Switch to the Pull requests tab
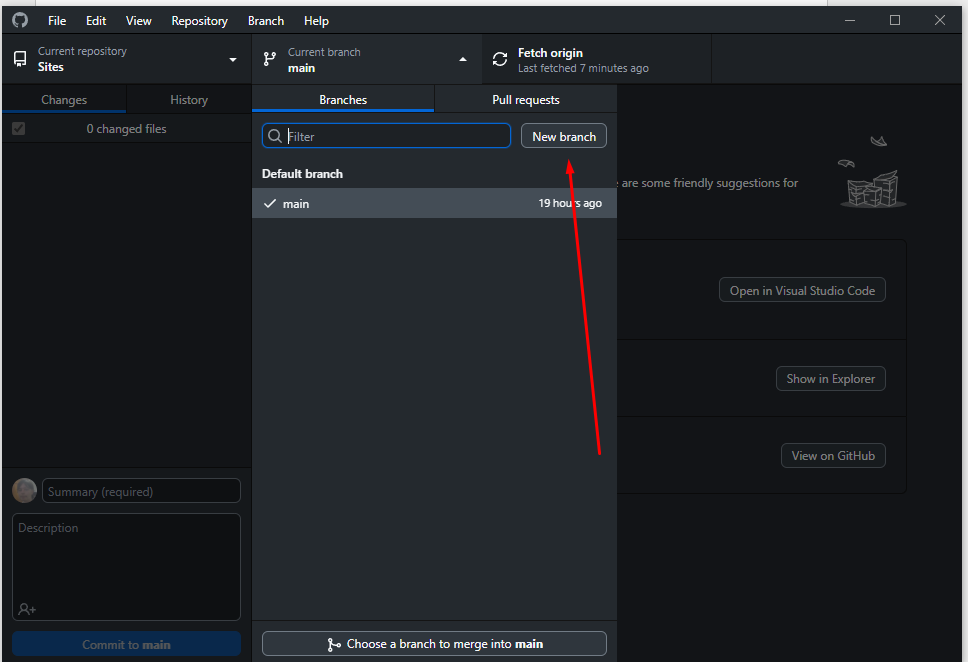The width and height of the screenshot is (968, 662). pyautogui.click(x=526, y=99)
